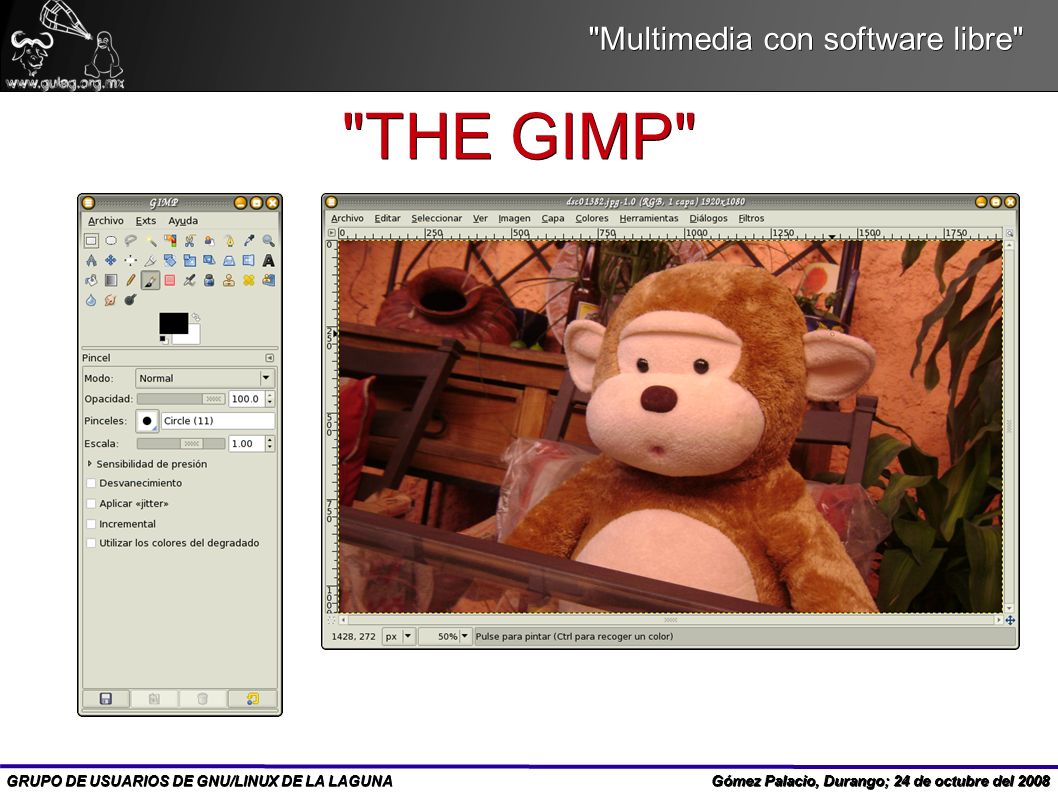Viewport: 1058px width, 793px height.
Task: Select the Intelligent Scissors tool
Action: [190, 240]
